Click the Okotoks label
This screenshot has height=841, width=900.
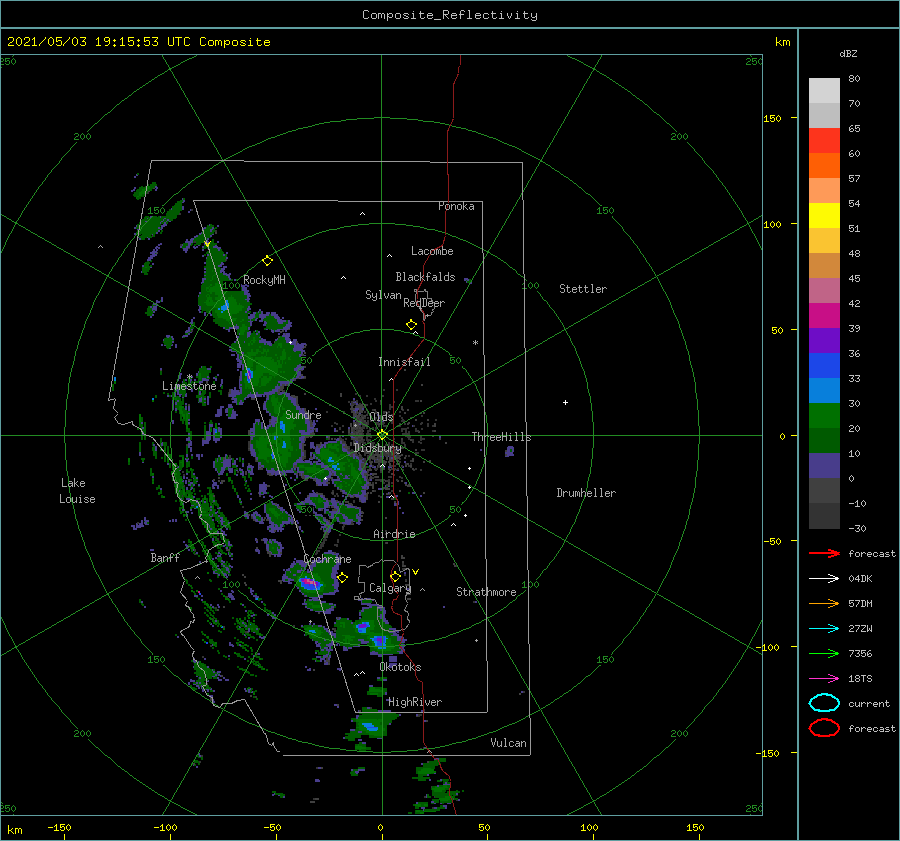[400, 667]
